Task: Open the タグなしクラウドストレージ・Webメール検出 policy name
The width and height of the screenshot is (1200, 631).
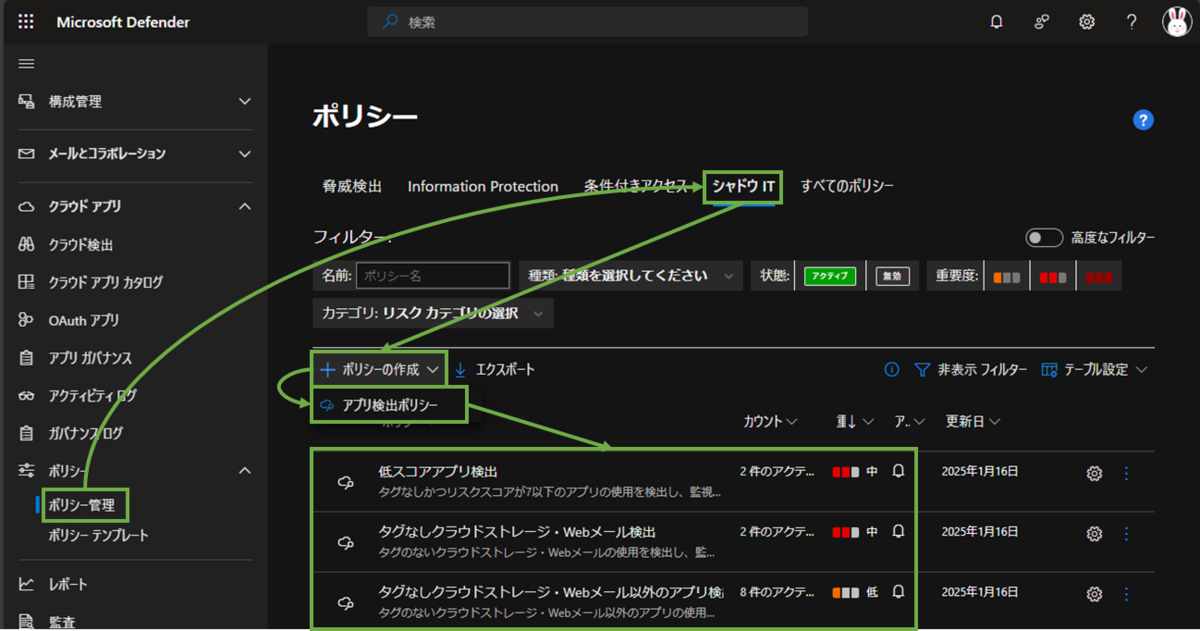Action: [x=517, y=531]
